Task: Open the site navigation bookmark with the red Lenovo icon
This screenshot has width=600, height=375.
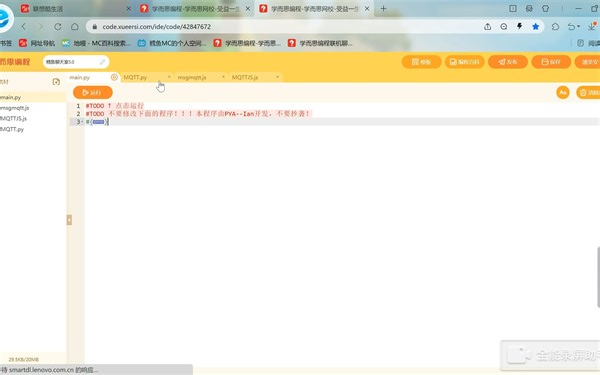Action: pos(37,43)
